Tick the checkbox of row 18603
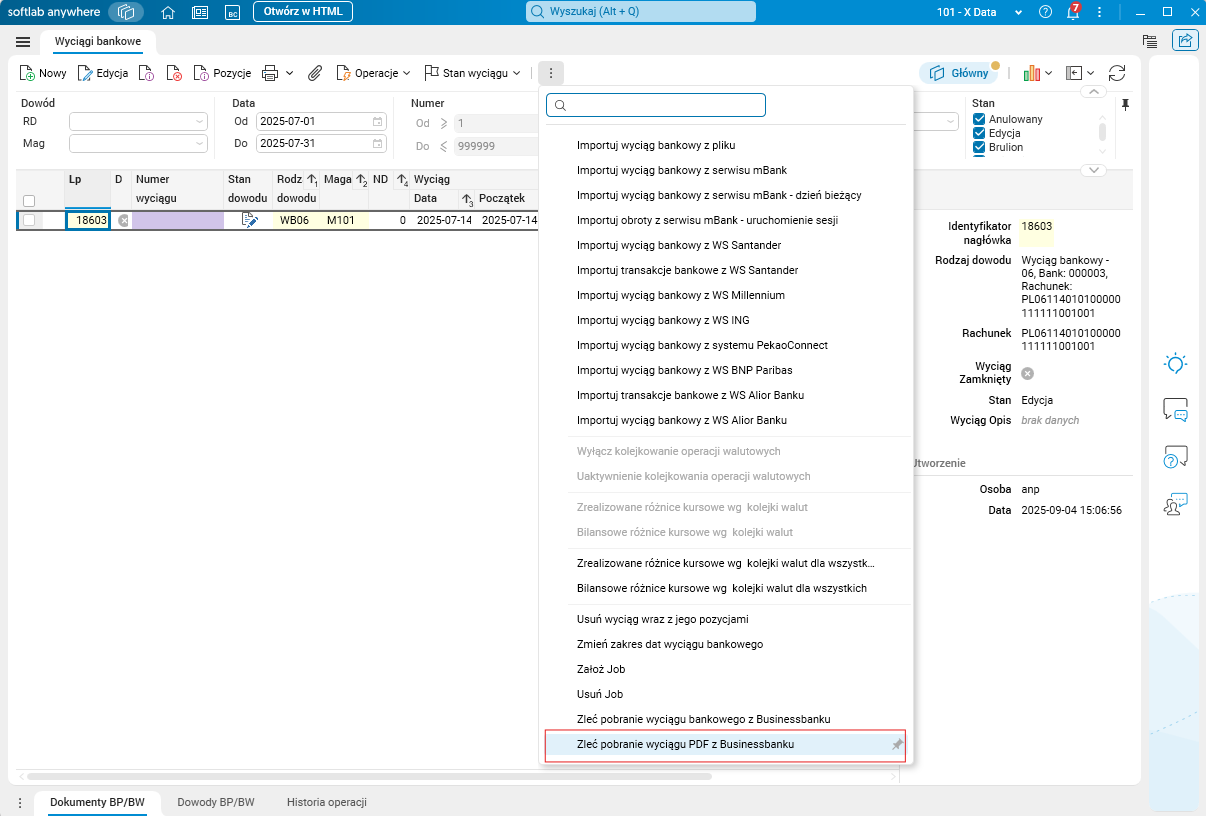The image size is (1206, 816). click(x=29, y=220)
